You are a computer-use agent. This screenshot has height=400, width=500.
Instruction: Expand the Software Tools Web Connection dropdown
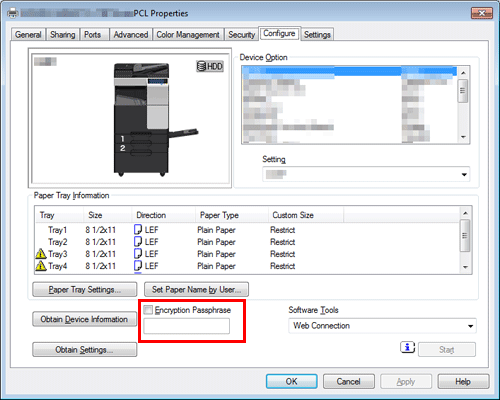pyautogui.click(x=382, y=326)
